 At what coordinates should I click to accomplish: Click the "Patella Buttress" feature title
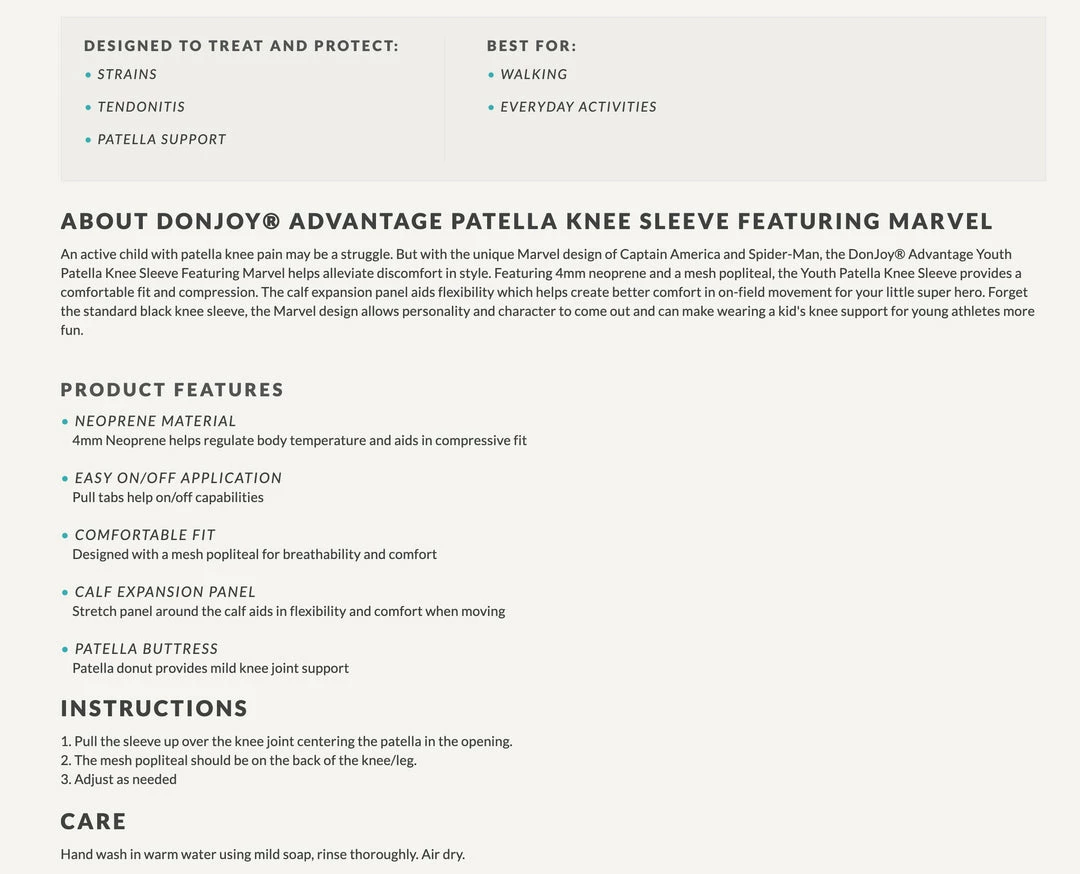[146, 649]
